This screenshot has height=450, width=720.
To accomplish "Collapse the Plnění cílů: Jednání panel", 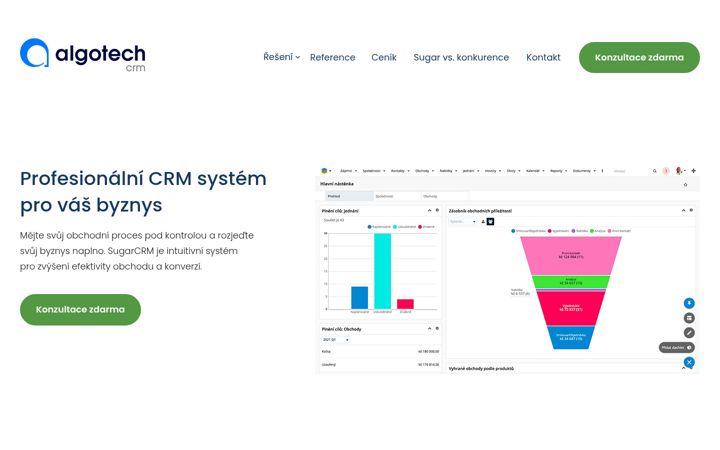I will tap(429, 210).
